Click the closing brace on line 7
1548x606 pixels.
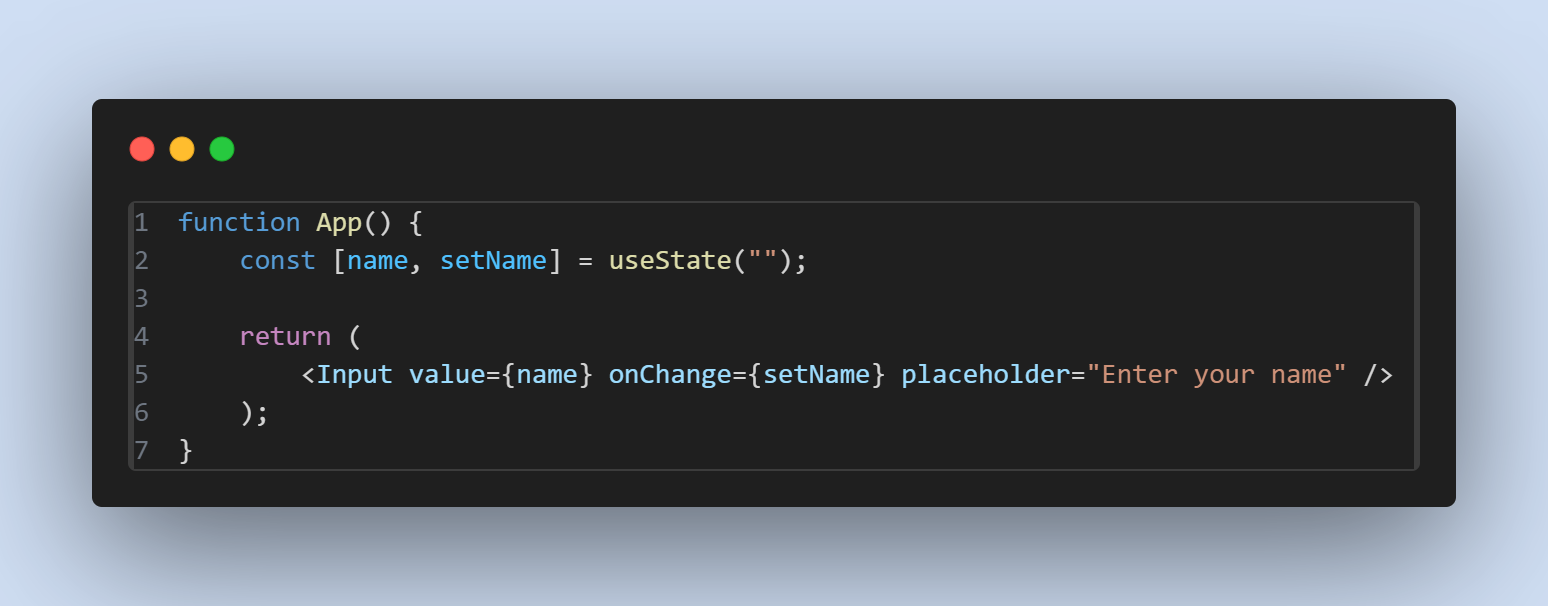point(185,450)
